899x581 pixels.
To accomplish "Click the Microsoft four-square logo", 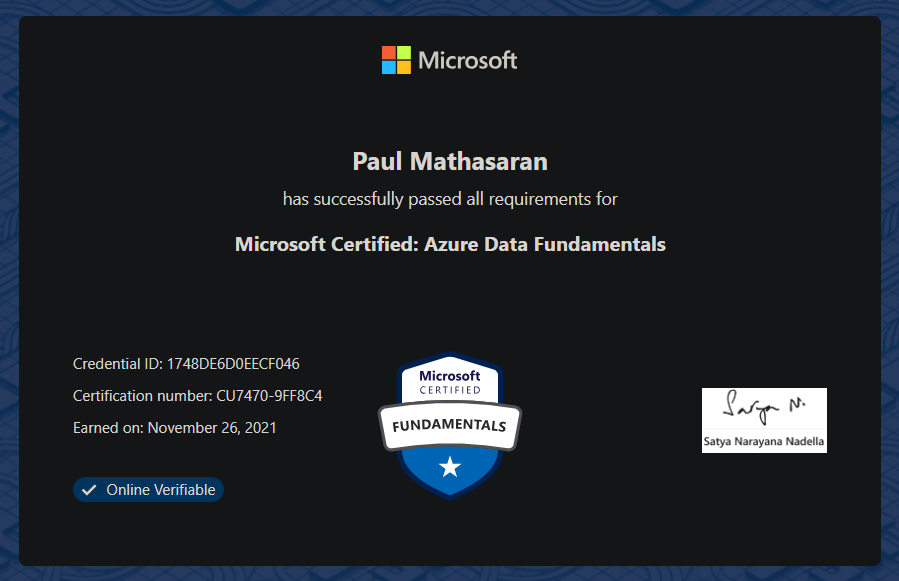I will [x=395, y=60].
